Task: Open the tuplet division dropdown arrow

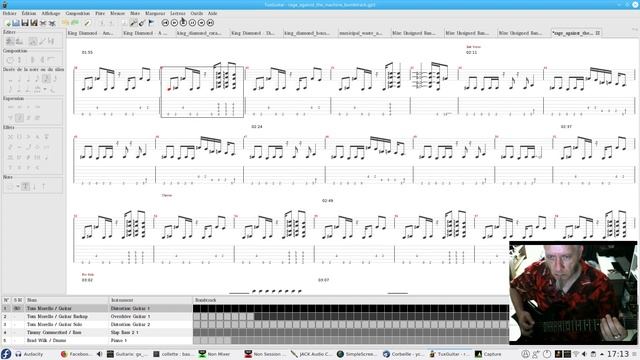Action: [44, 89]
